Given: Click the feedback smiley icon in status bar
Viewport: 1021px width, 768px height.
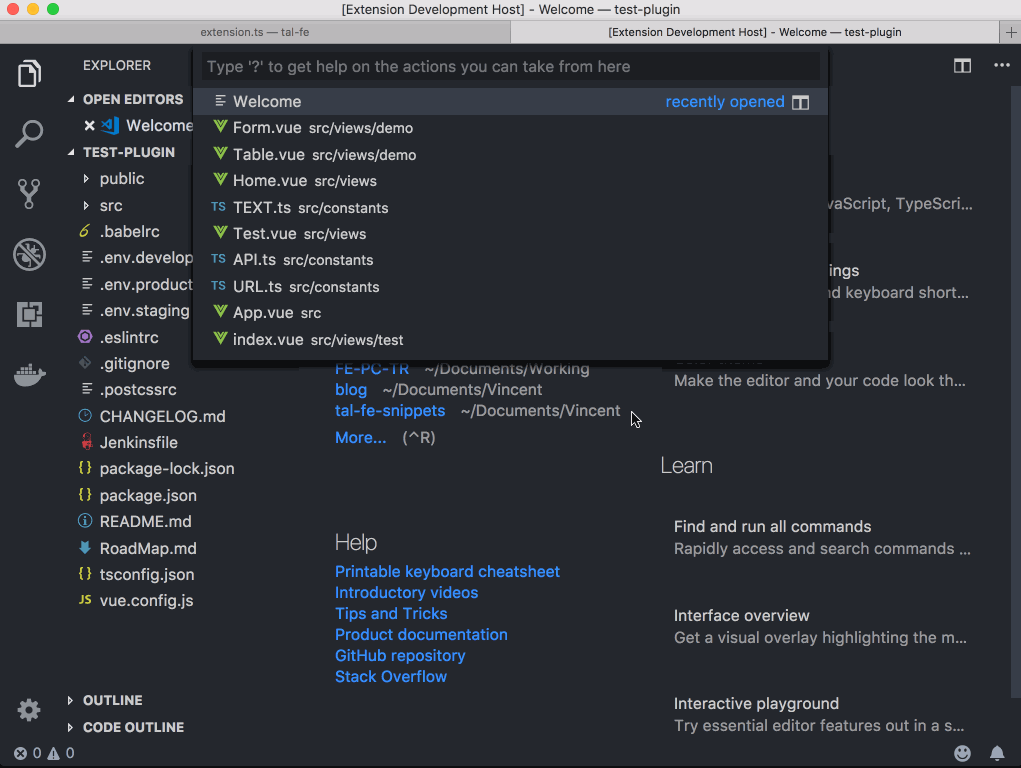Looking at the screenshot, I should [x=962, y=753].
